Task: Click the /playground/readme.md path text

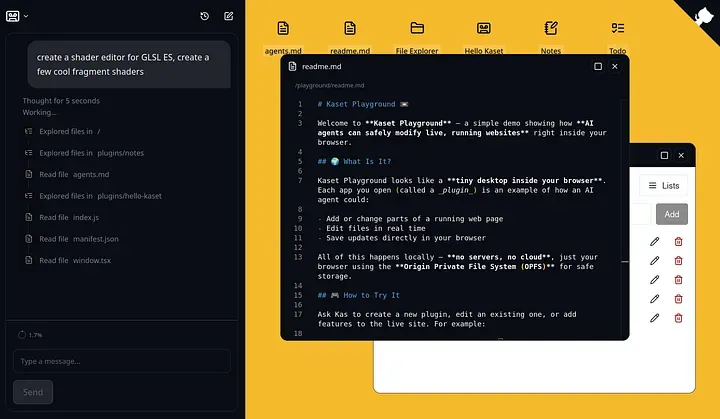Action: (330, 85)
